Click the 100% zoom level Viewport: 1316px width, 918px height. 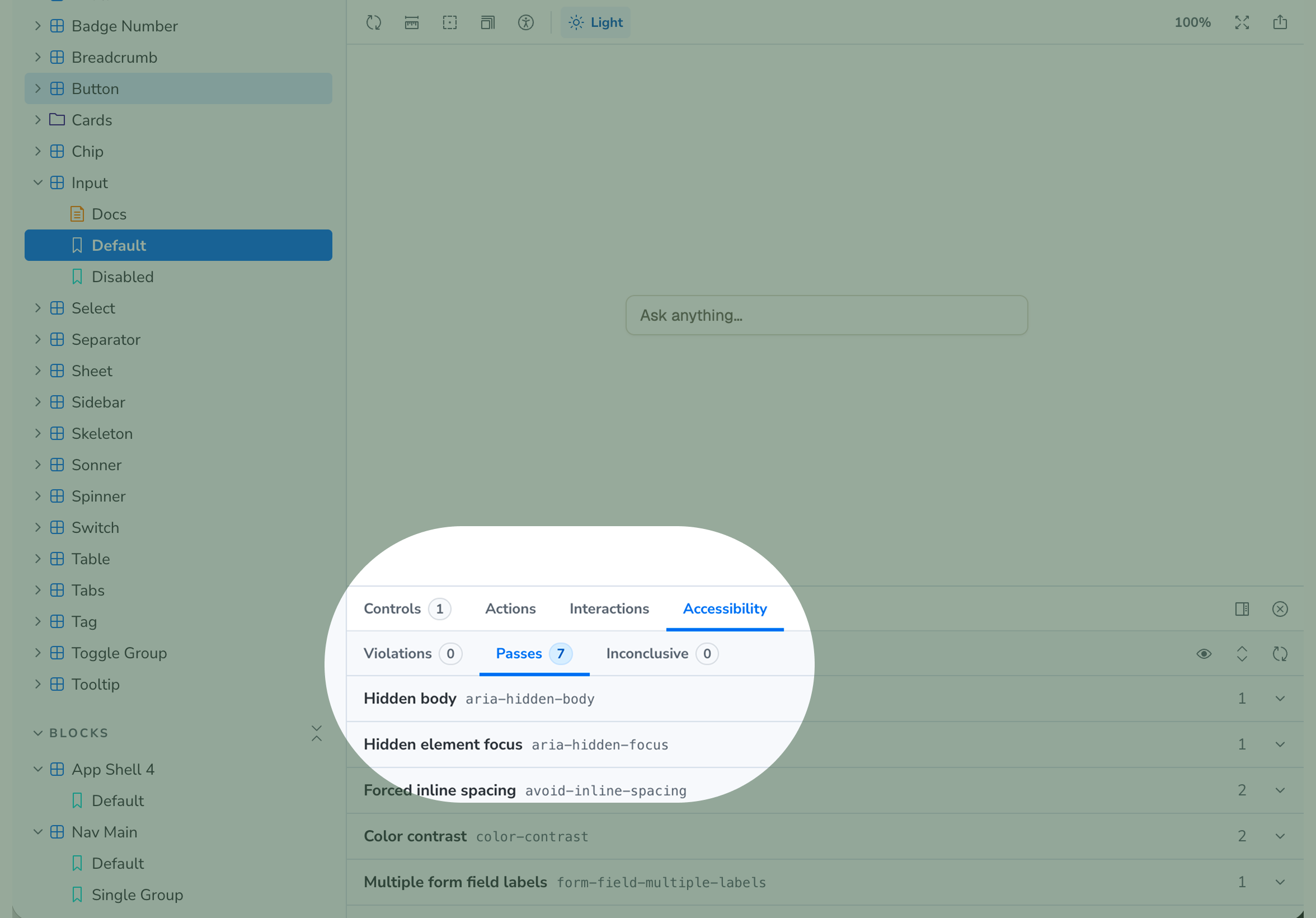click(1192, 22)
